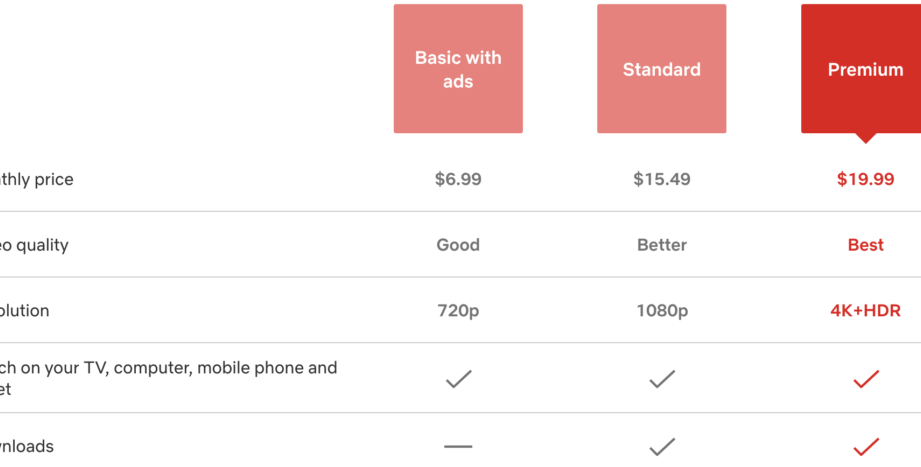Pick the Premium plan tile
This screenshot has height=467, width=921.
coord(864,69)
